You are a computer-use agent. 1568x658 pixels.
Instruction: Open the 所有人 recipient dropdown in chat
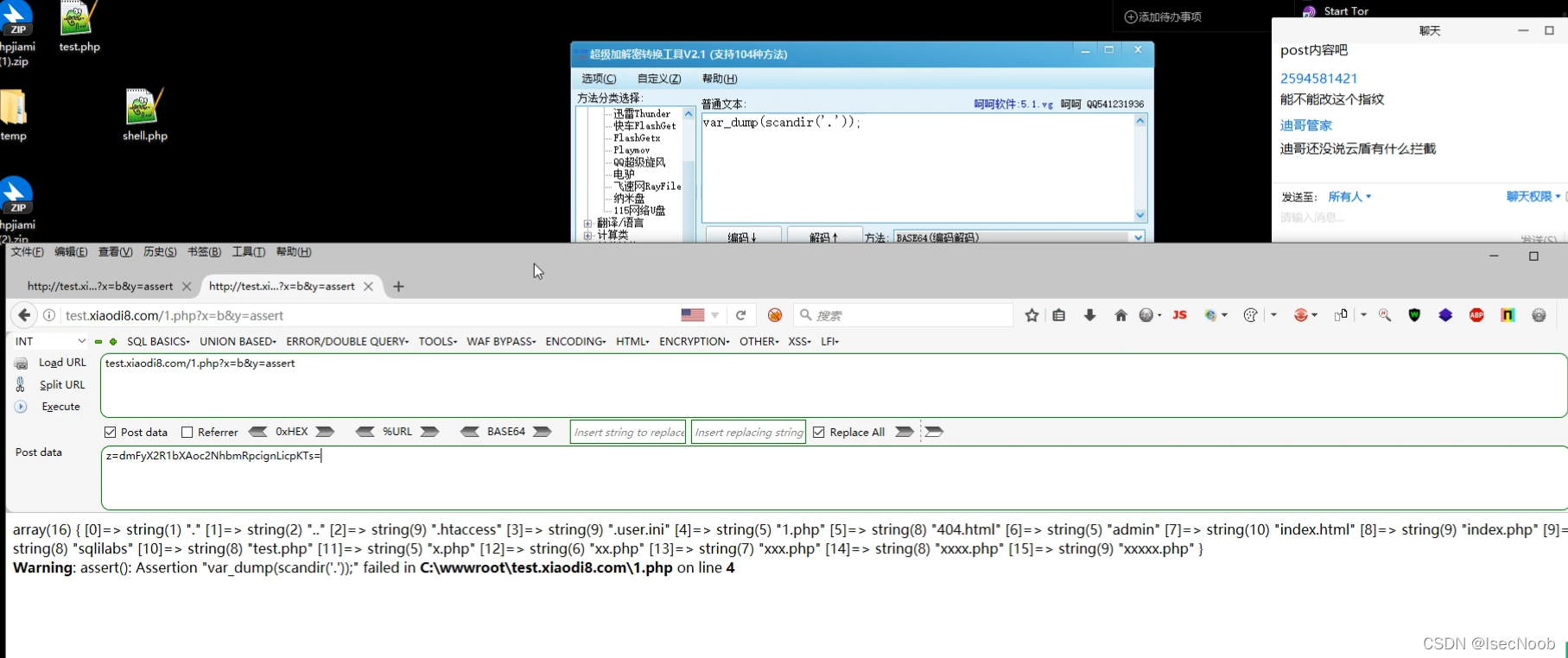point(1349,197)
